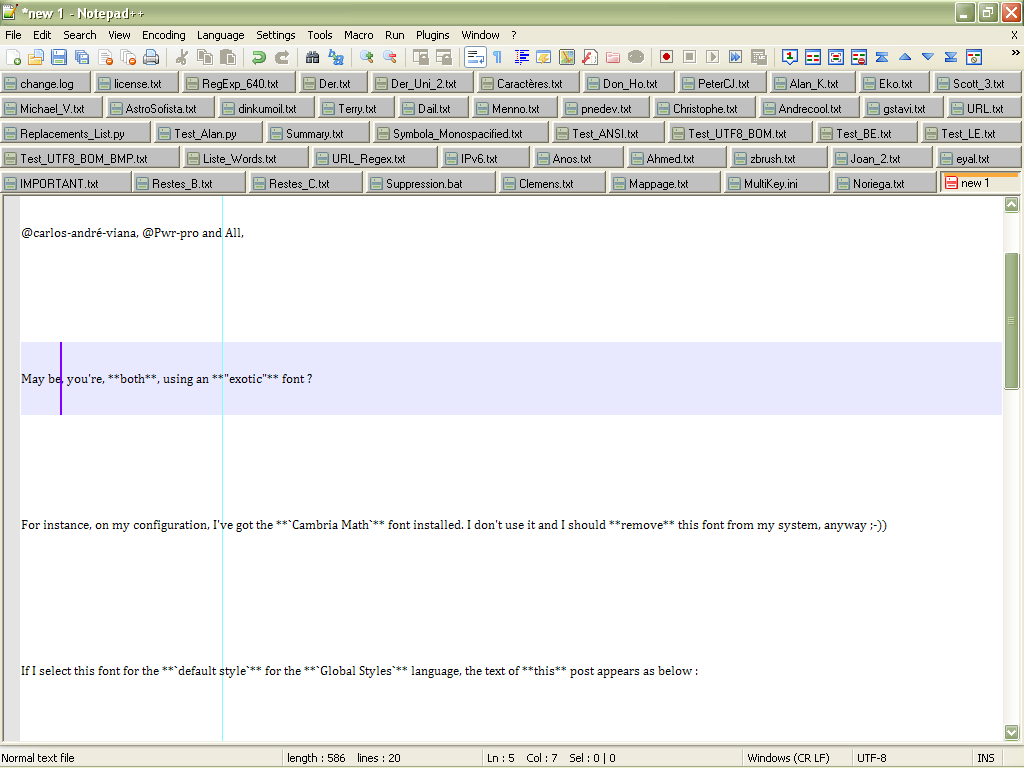The width and height of the screenshot is (1024, 768).
Task: Open the Function List icon
Action: pyautogui.click(x=590, y=57)
